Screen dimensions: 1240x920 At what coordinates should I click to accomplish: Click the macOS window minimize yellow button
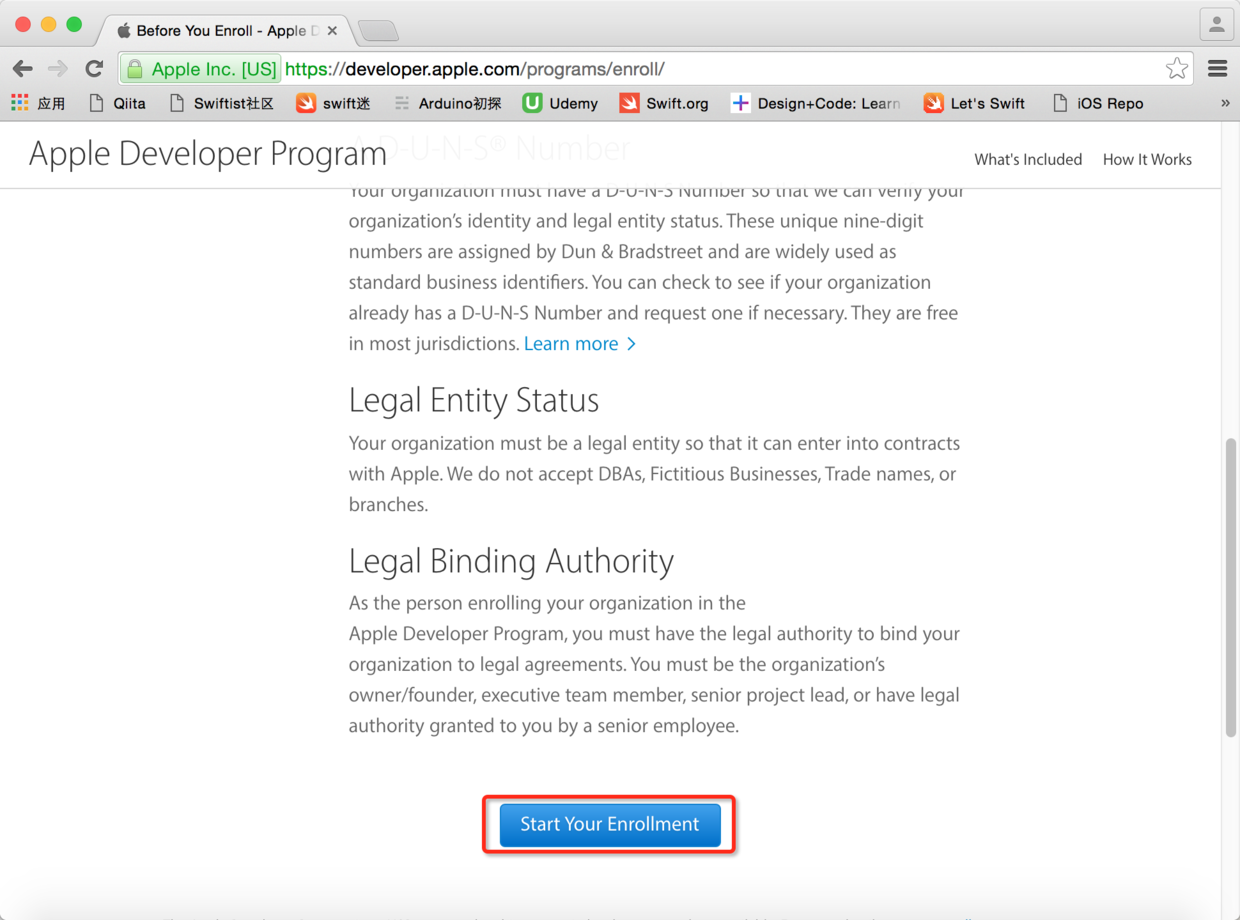[48, 25]
